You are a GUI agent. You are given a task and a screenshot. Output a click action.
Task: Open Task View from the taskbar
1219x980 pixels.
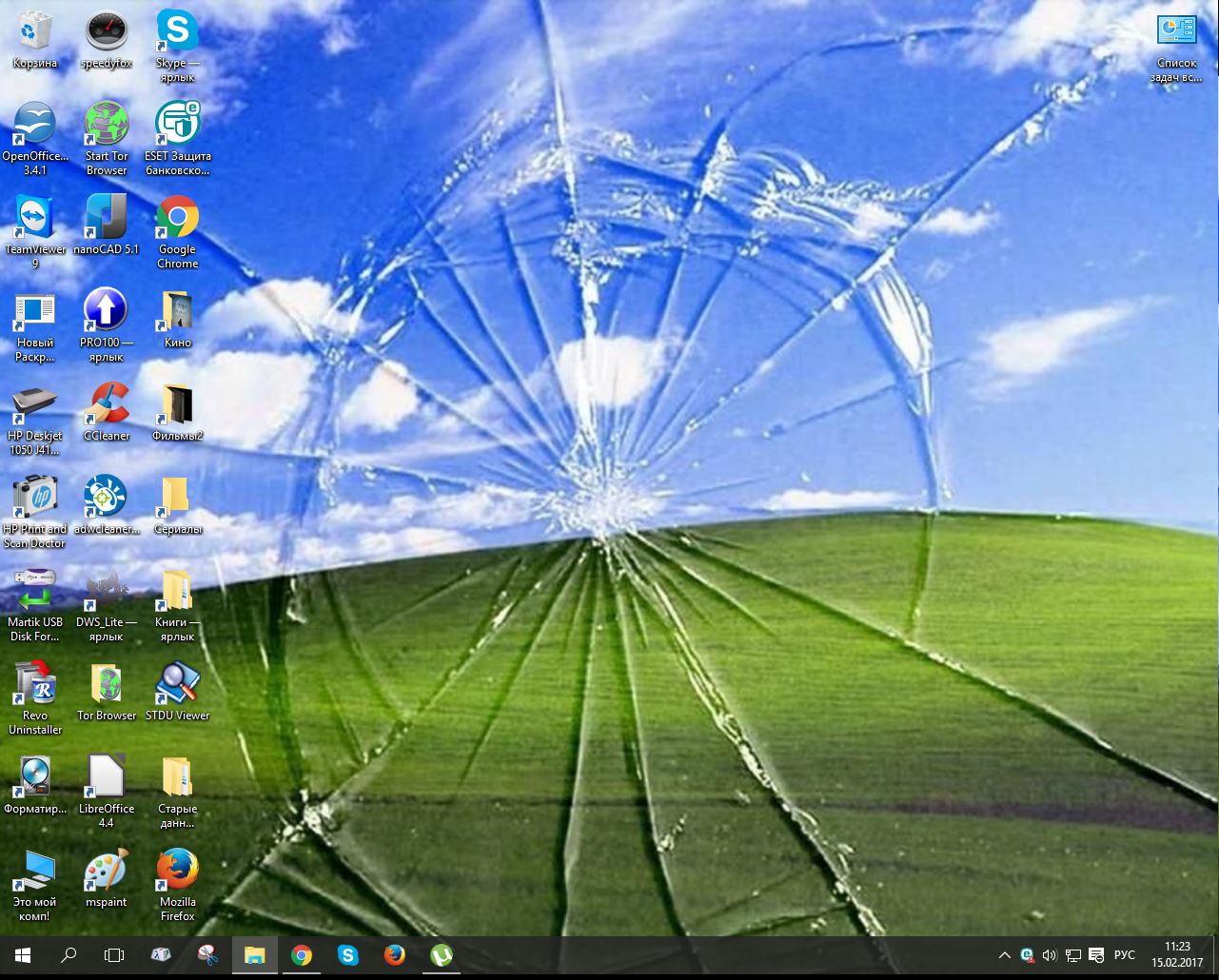(114, 955)
